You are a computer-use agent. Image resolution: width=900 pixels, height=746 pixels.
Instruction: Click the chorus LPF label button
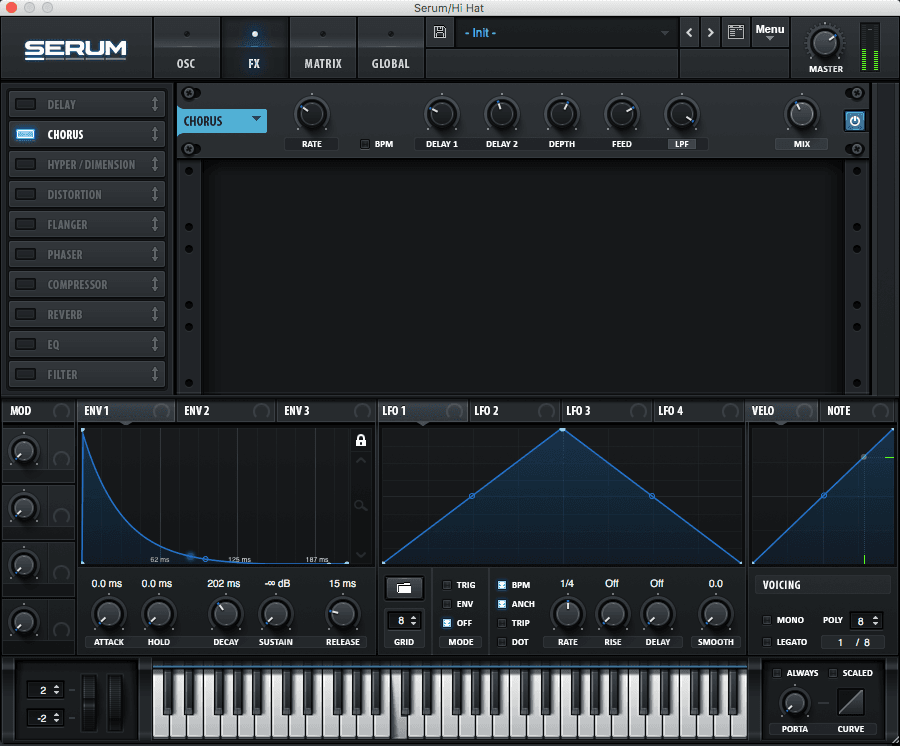click(x=682, y=144)
